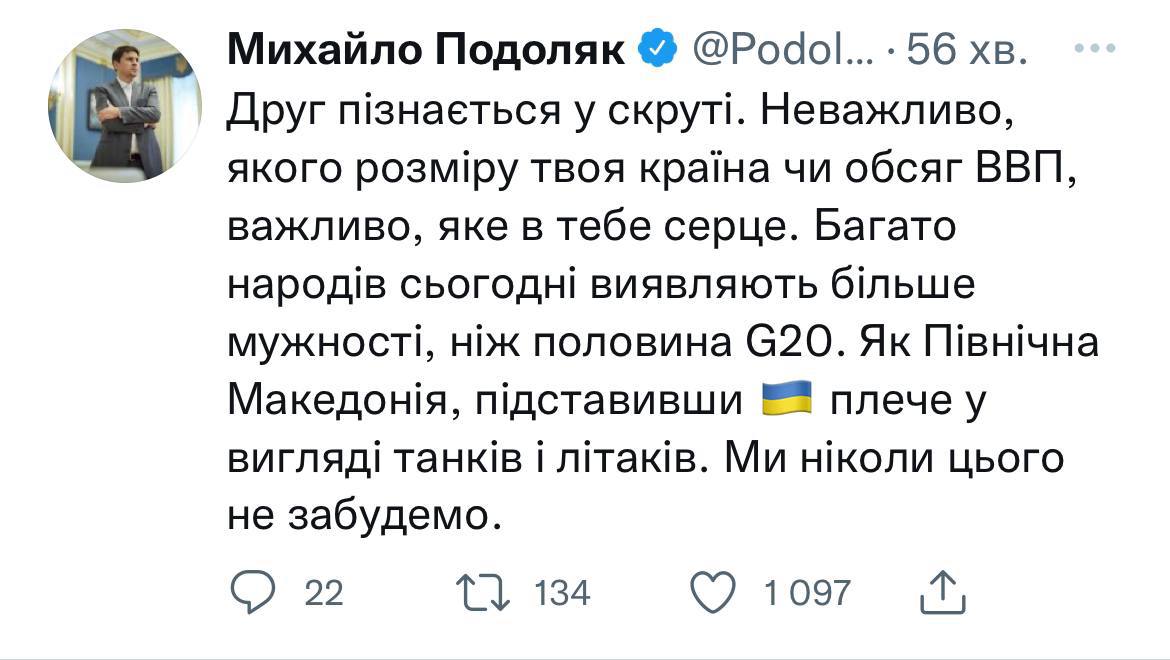This screenshot has width=1170, height=660.
Task: Click the like count 1 097
Action: [x=807, y=593]
